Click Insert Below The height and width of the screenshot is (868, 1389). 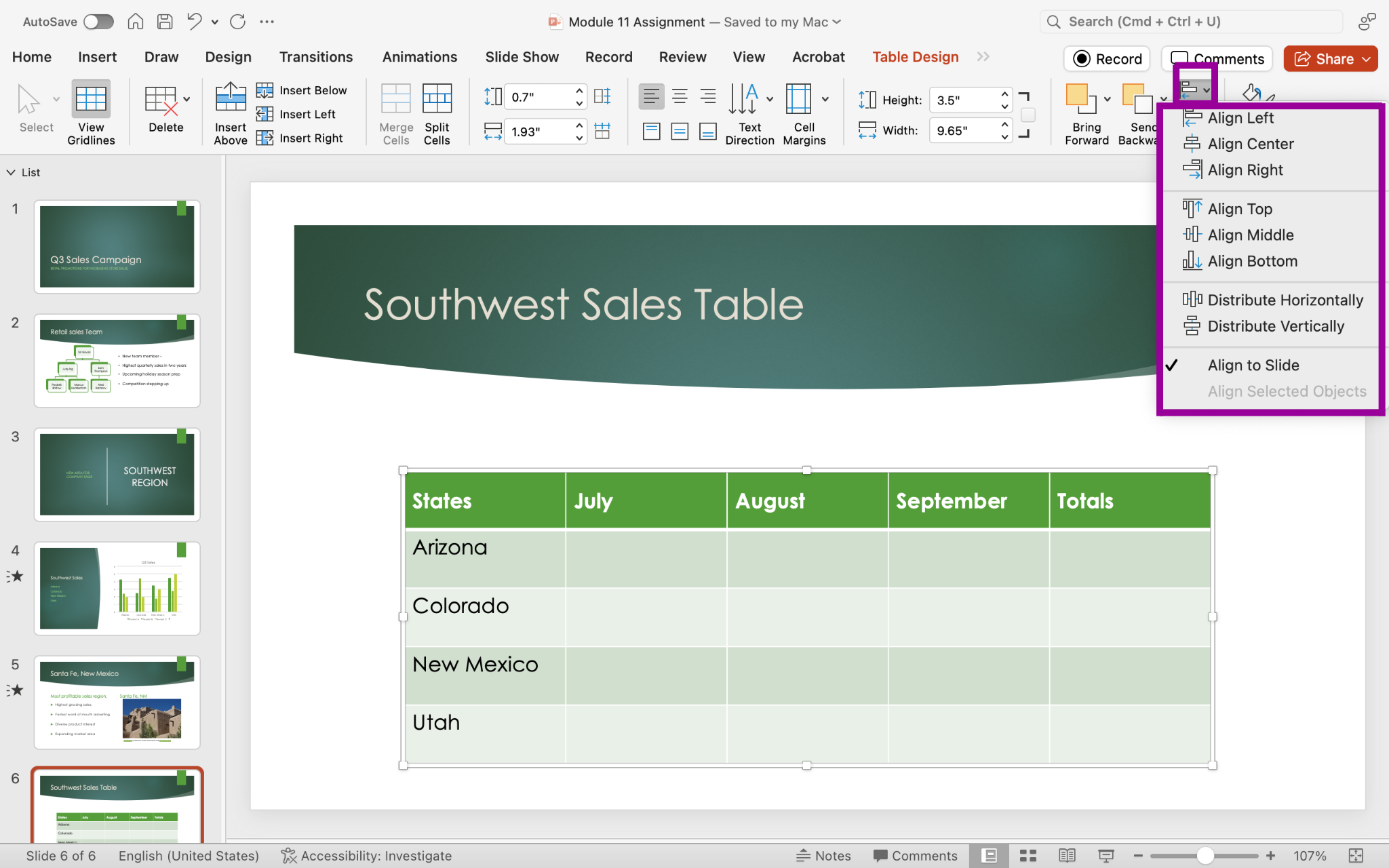coord(302,90)
